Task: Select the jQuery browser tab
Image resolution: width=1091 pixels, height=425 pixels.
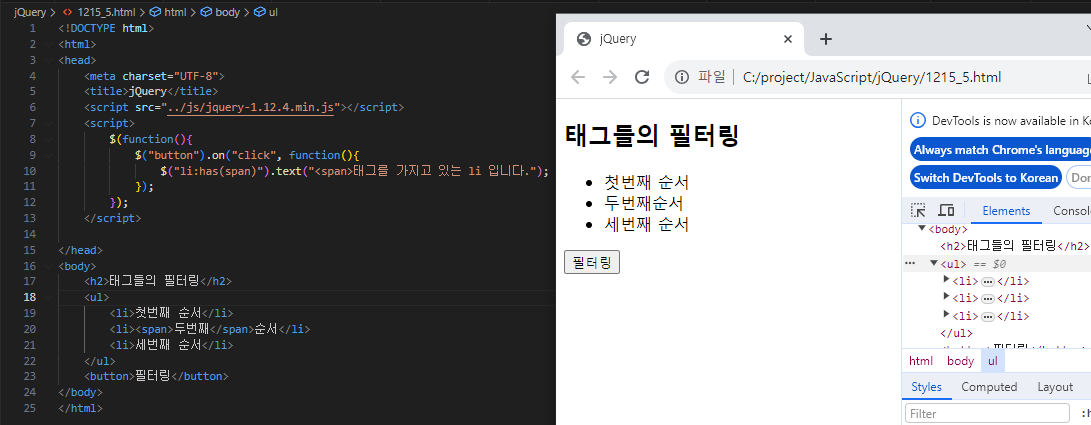Action: click(x=683, y=39)
